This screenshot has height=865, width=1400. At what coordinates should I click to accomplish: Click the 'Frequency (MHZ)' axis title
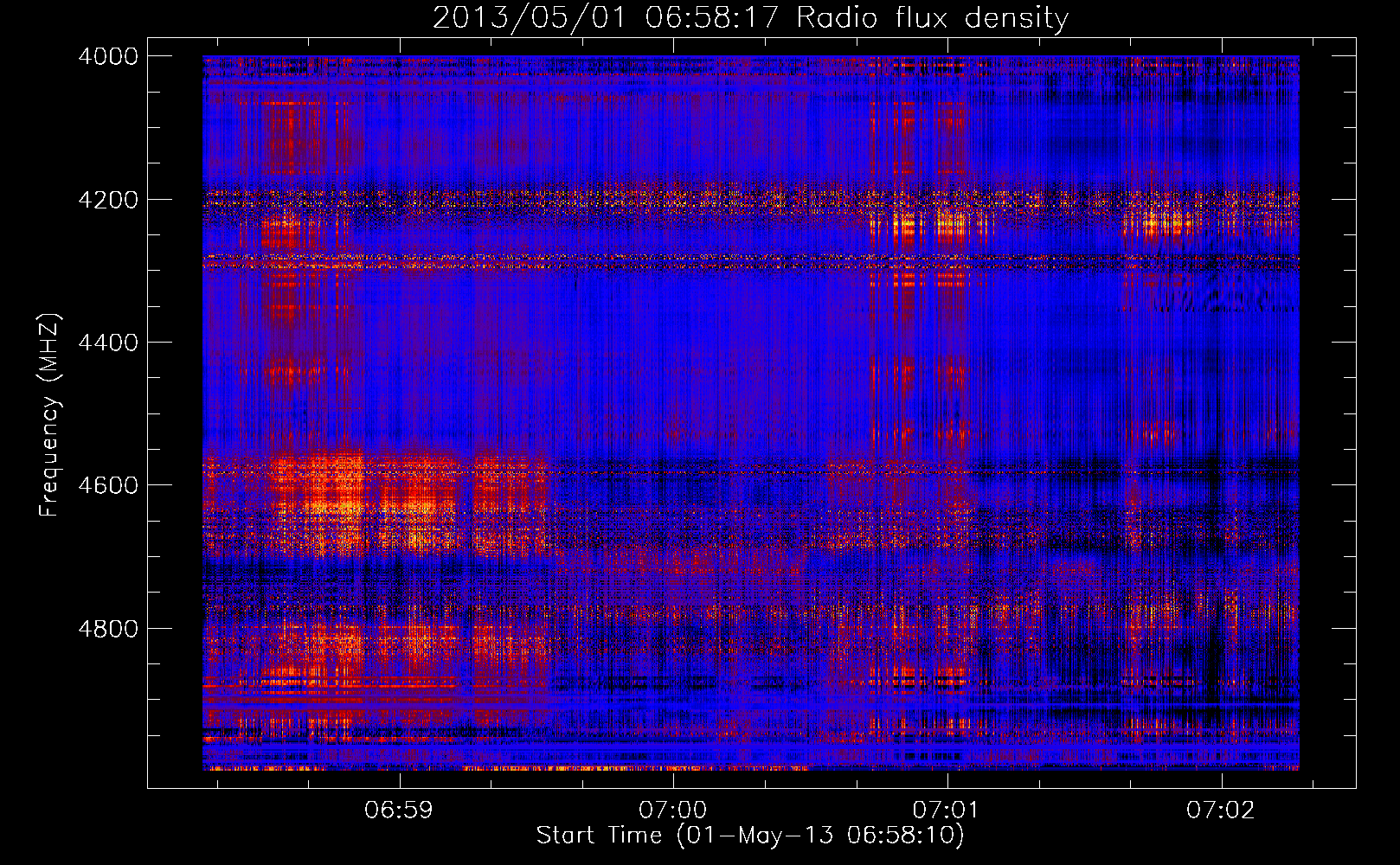tap(49, 415)
